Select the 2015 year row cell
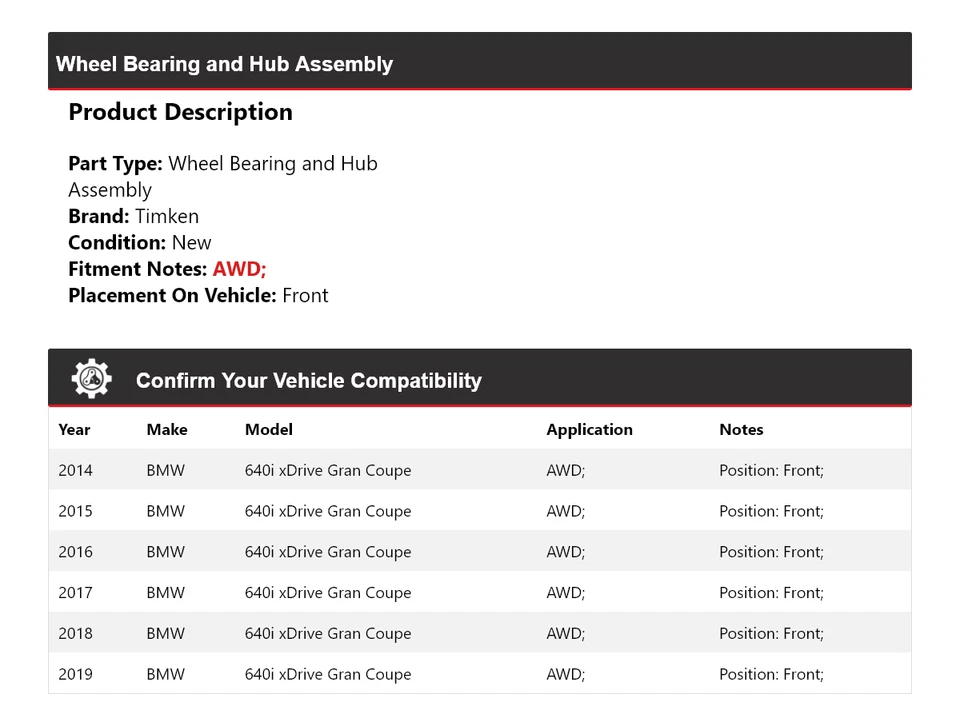Image resolution: width=960 pixels, height=726 pixels. pyautogui.click(x=75, y=511)
